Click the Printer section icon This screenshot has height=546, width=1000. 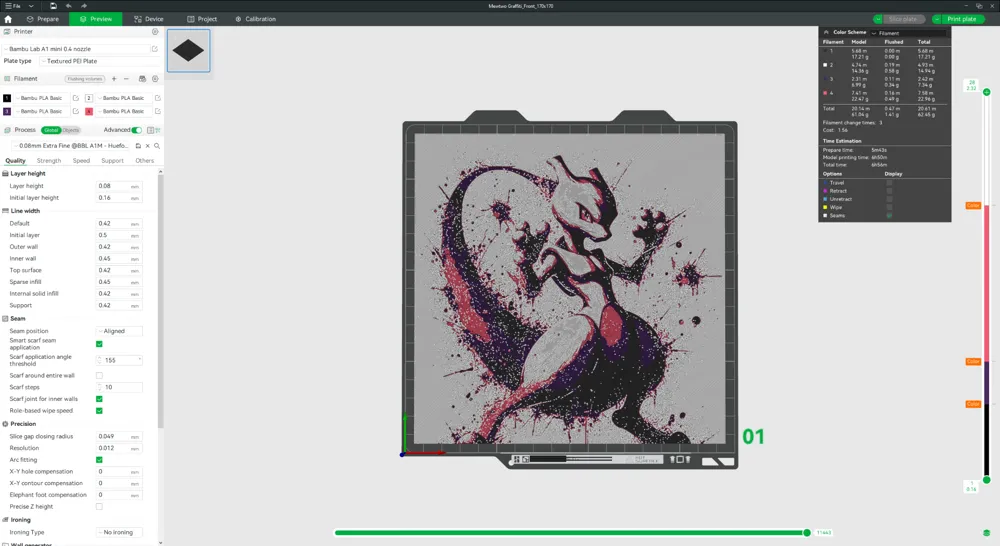click(x=7, y=31)
